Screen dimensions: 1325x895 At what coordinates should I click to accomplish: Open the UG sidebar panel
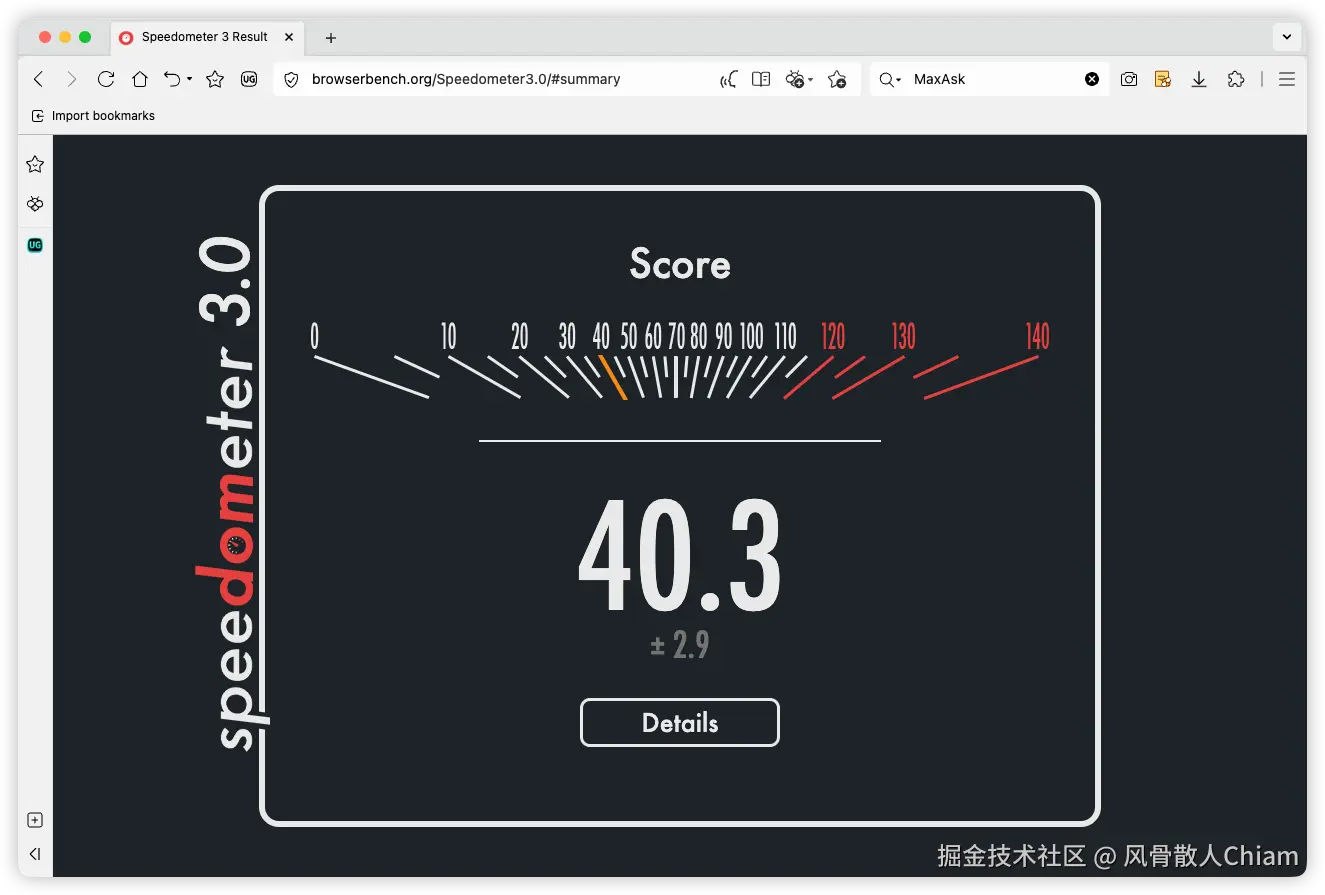pyautogui.click(x=35, y=244)
